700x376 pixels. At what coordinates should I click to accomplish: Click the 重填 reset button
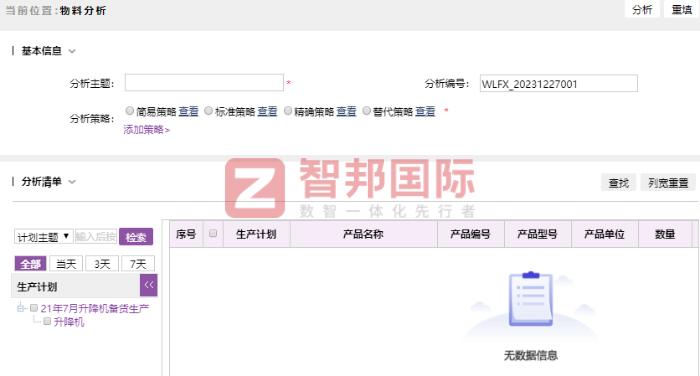tap(681, 9)
